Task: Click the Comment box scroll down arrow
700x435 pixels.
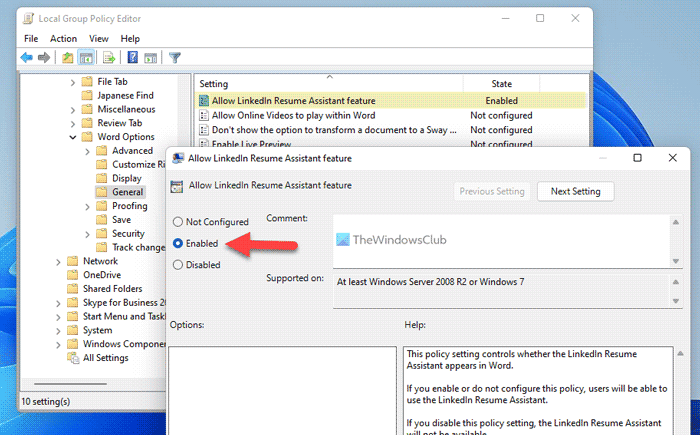Action: (x=676, y=261)
